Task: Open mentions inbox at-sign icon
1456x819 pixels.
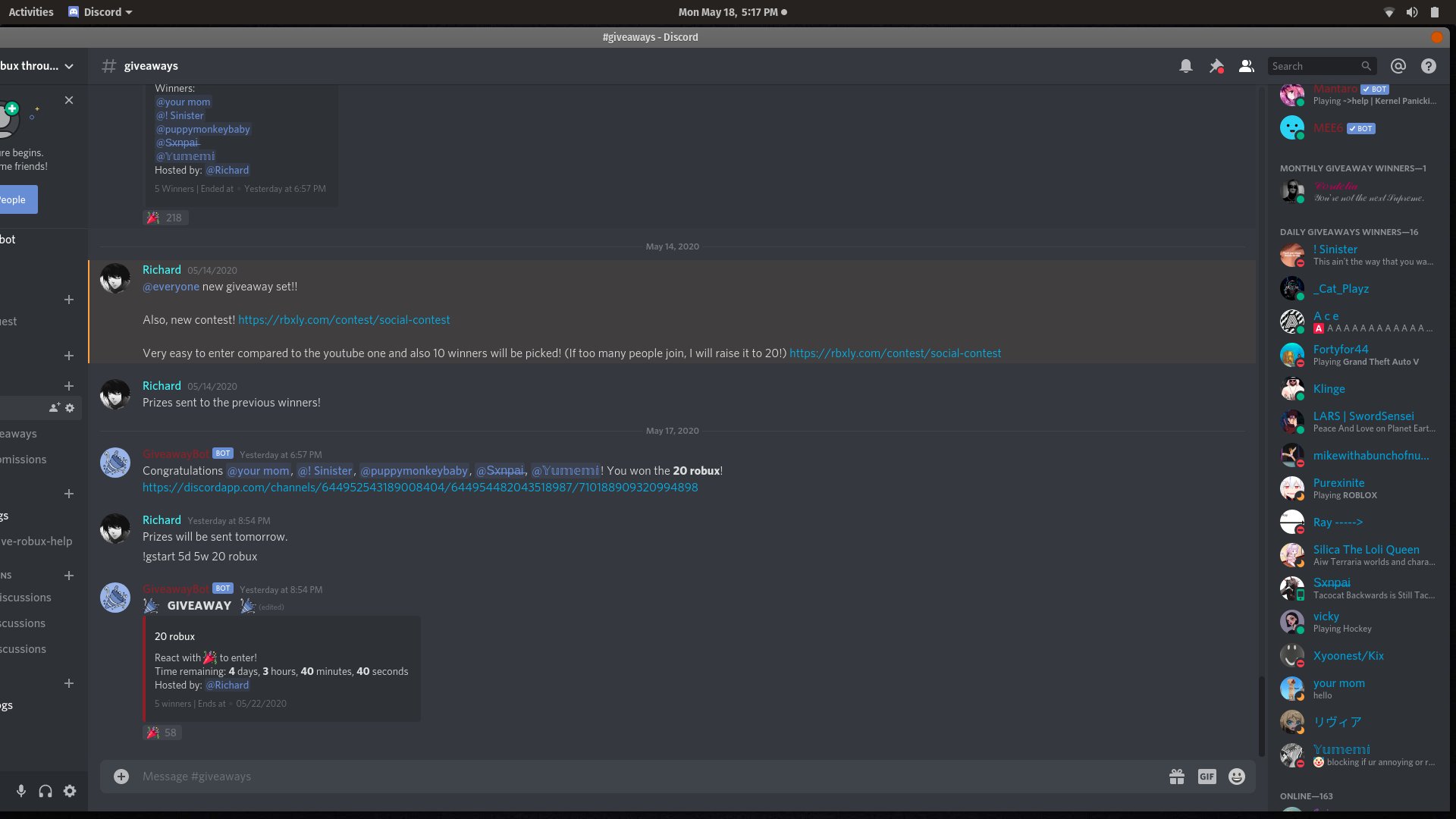Action: click(x=1398, y=66)
